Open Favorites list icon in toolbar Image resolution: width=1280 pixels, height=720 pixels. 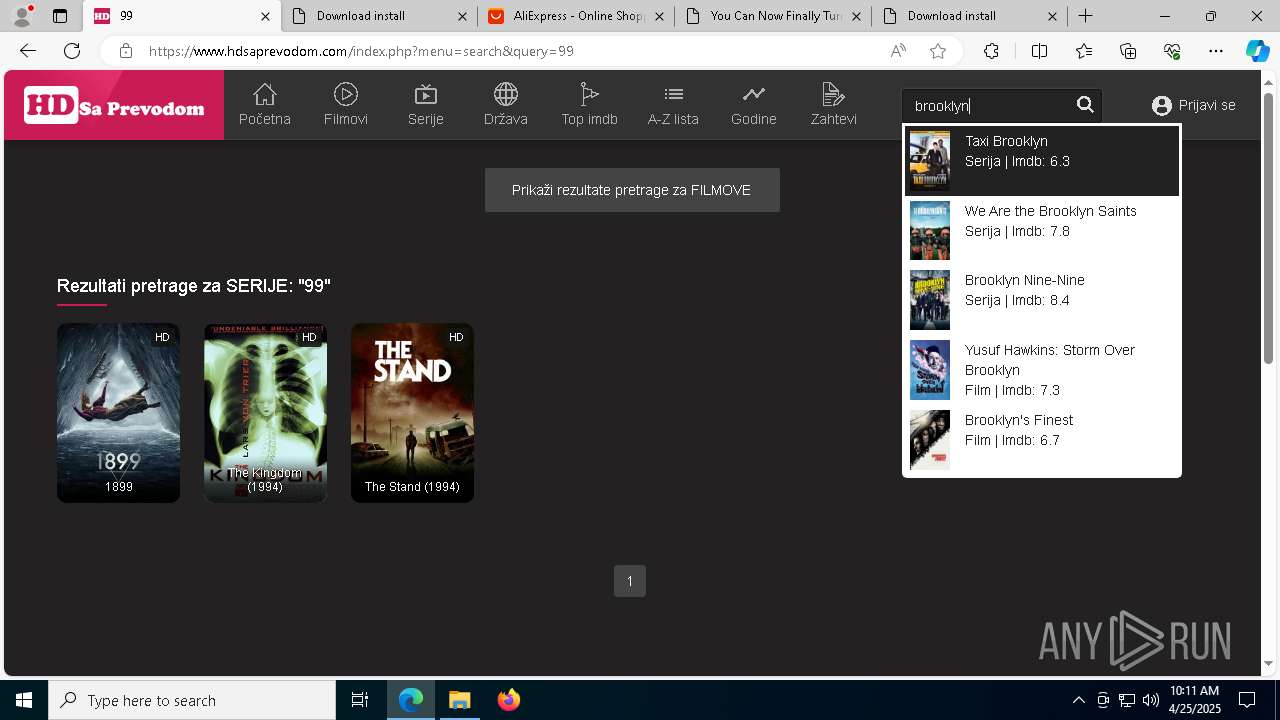coord(1084,51)
